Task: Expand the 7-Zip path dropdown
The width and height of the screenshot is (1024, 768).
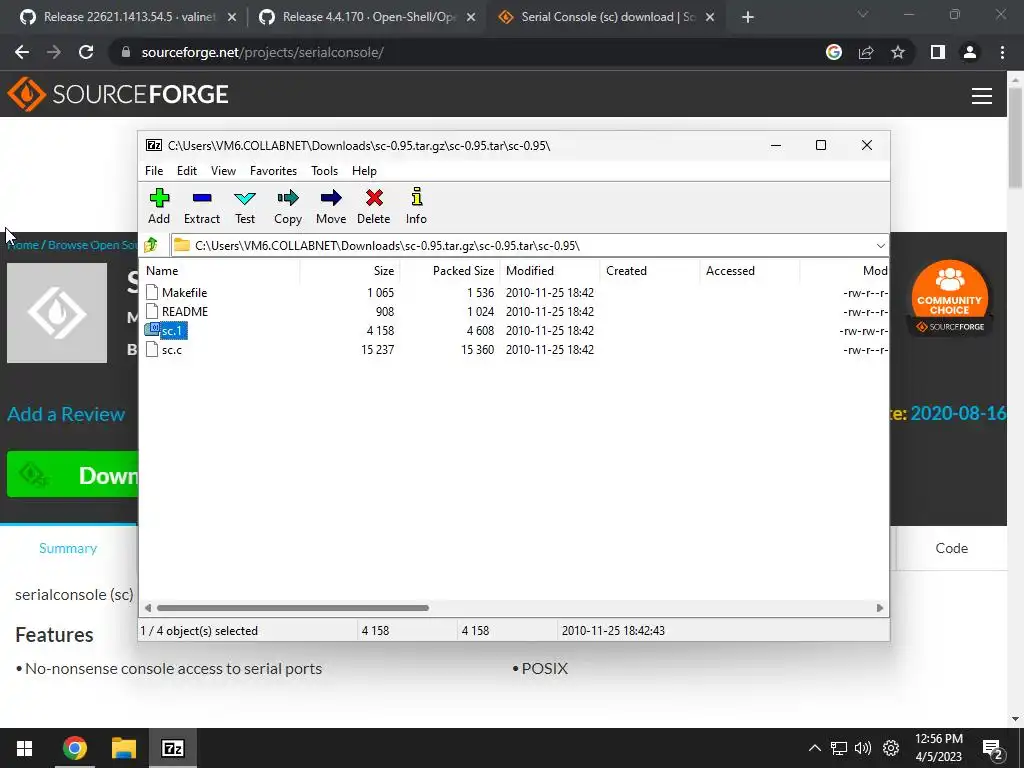Action: [x=880, y=246]
